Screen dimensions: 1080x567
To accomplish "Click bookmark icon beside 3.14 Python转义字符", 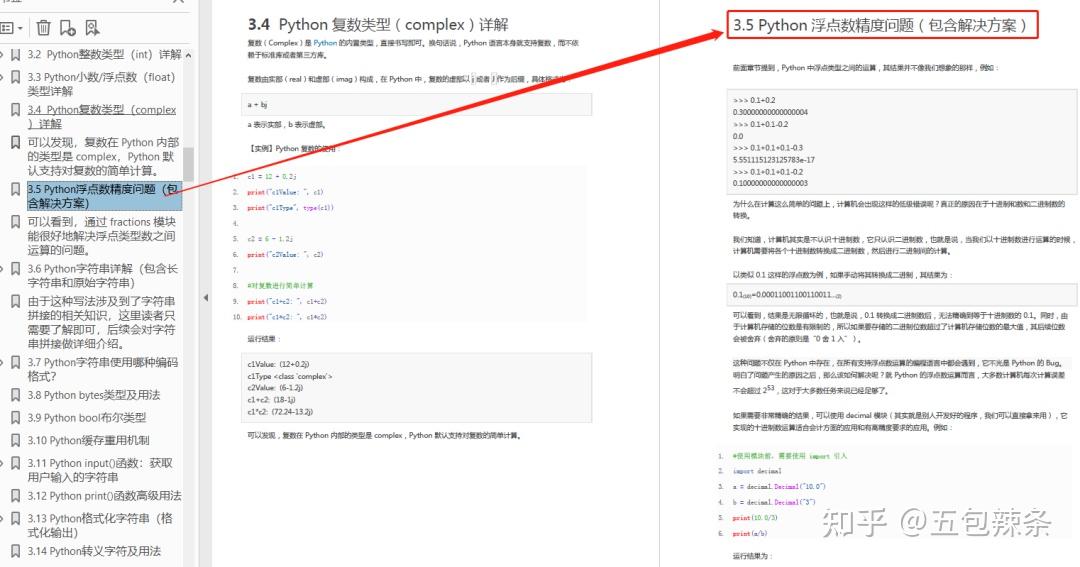I will 16,551.
